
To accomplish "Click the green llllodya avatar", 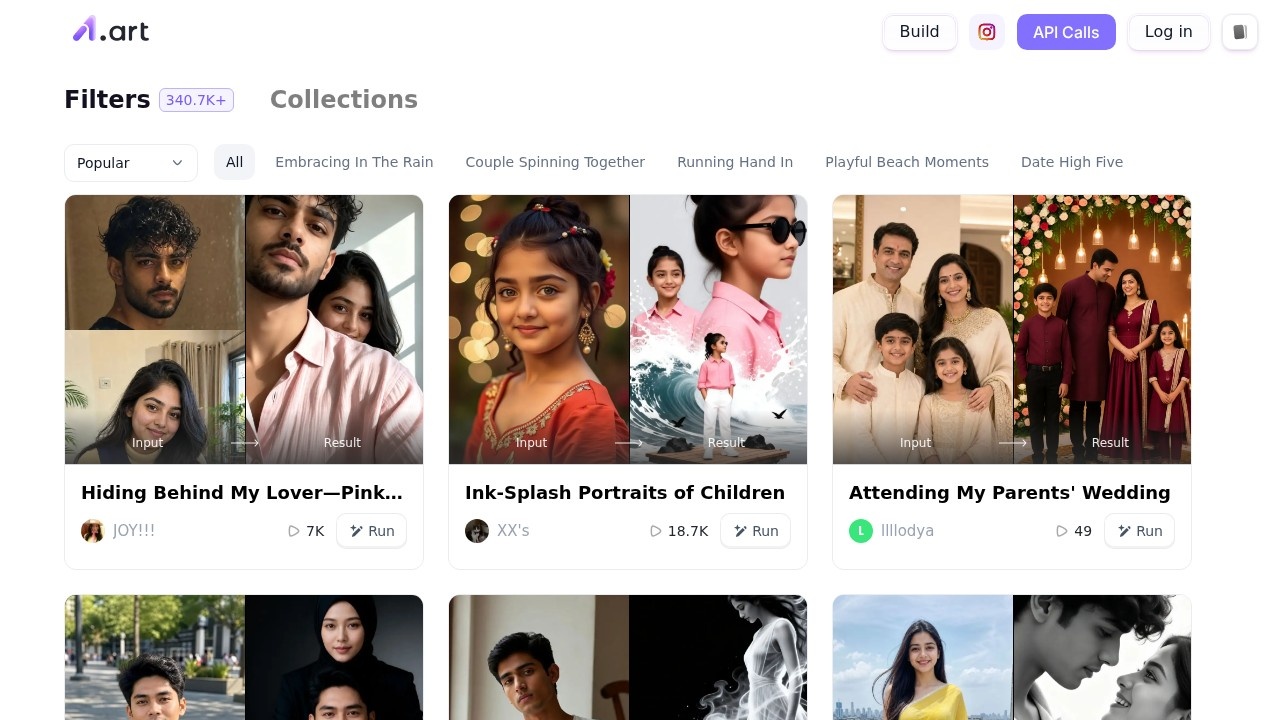I will coord(861,531).
